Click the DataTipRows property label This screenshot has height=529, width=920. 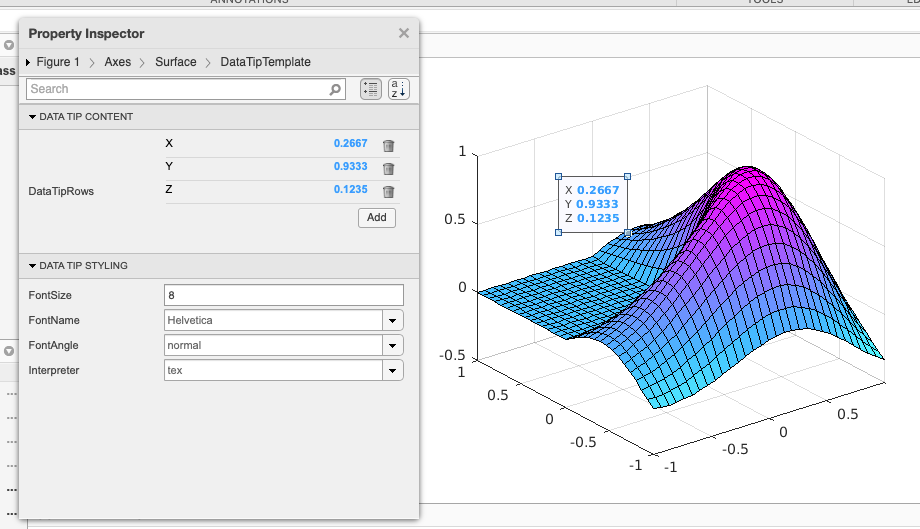[61, 192]
